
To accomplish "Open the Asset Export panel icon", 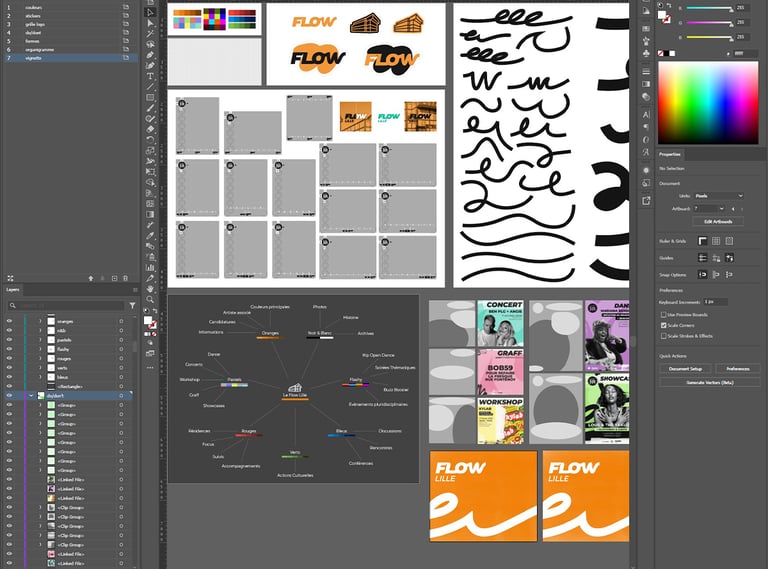I will pos(646,200).
